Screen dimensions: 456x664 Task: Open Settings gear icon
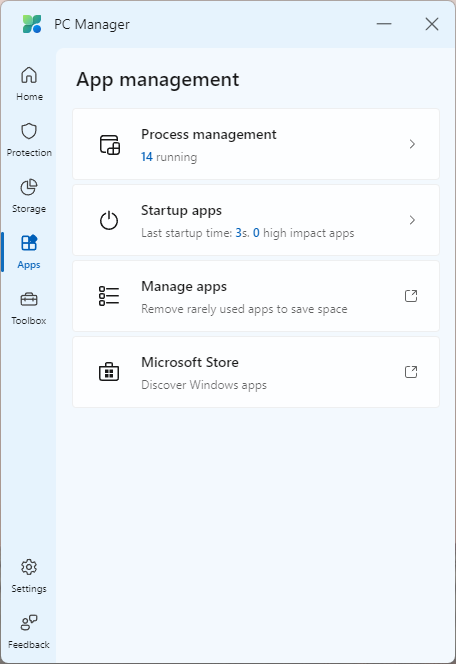coord(29,567)
